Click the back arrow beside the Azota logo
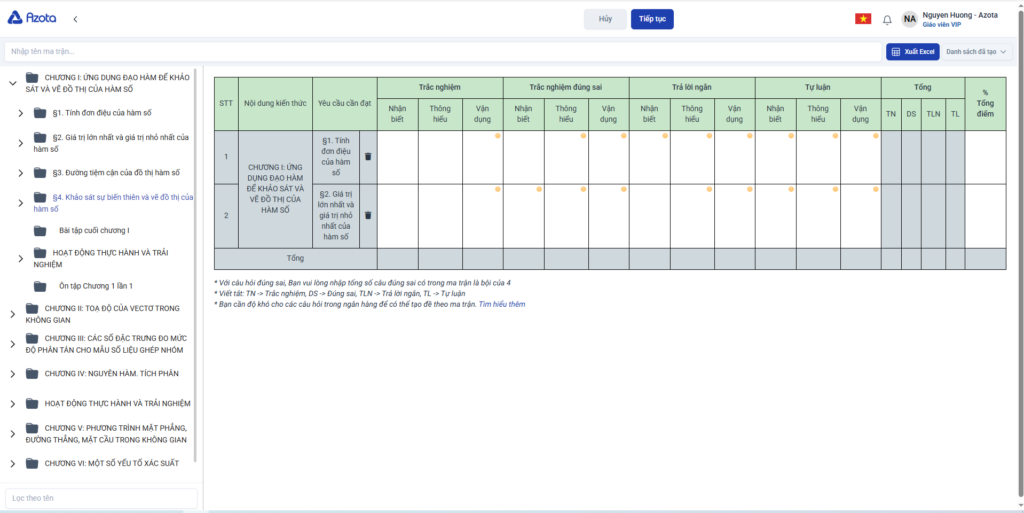Screen dimensions: 1024x513 (x=75, y=19)
